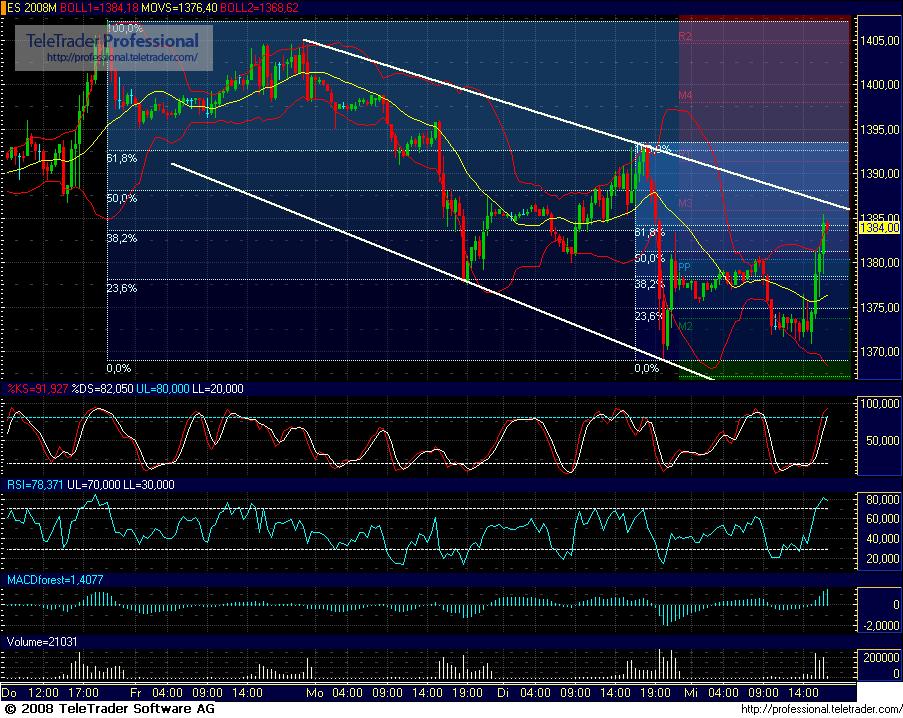Click the 80,000 RSI scale label
The height and width of the screenshot is (718, 903).
882,499
